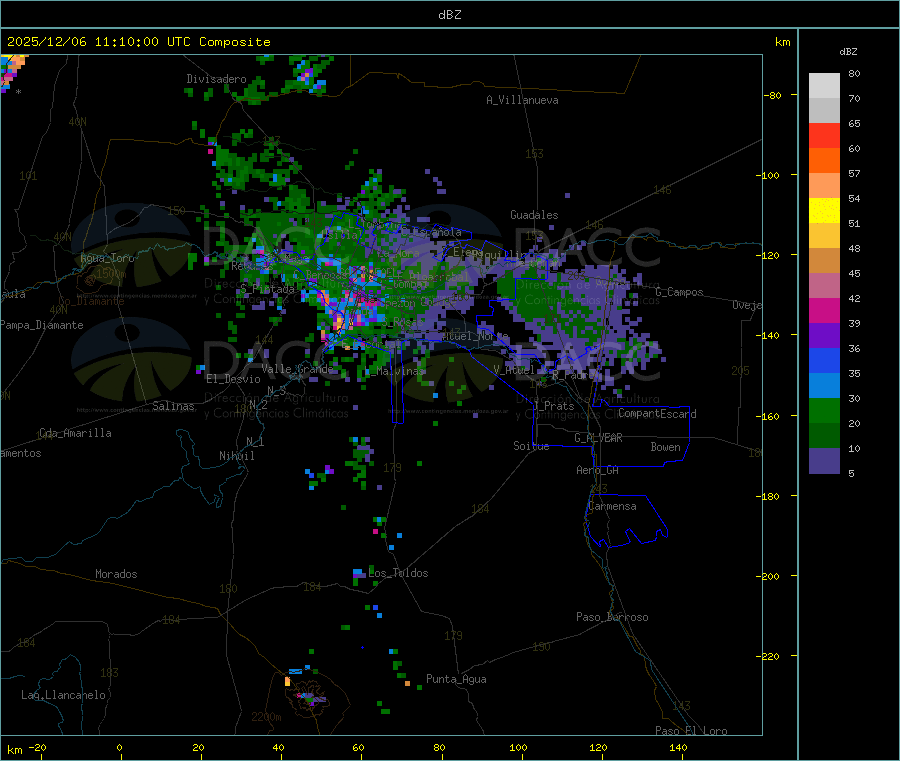Image resolution: width=900 pixels, height=761 pixels.
Task: Select the 'Los_Toldos' label
Action: tap(398, 573)
